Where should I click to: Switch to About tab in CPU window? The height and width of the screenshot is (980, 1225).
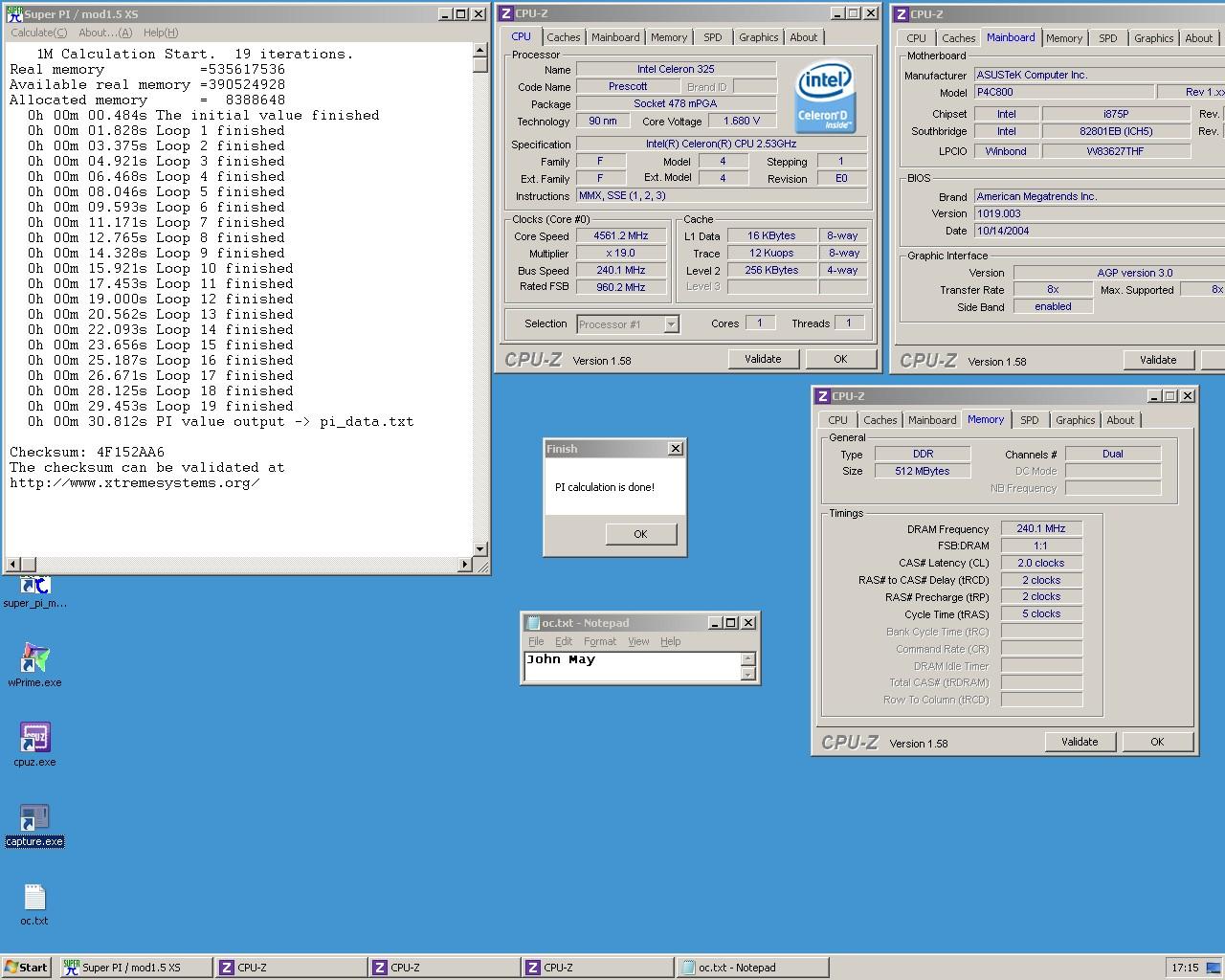(x=804, y=37)
